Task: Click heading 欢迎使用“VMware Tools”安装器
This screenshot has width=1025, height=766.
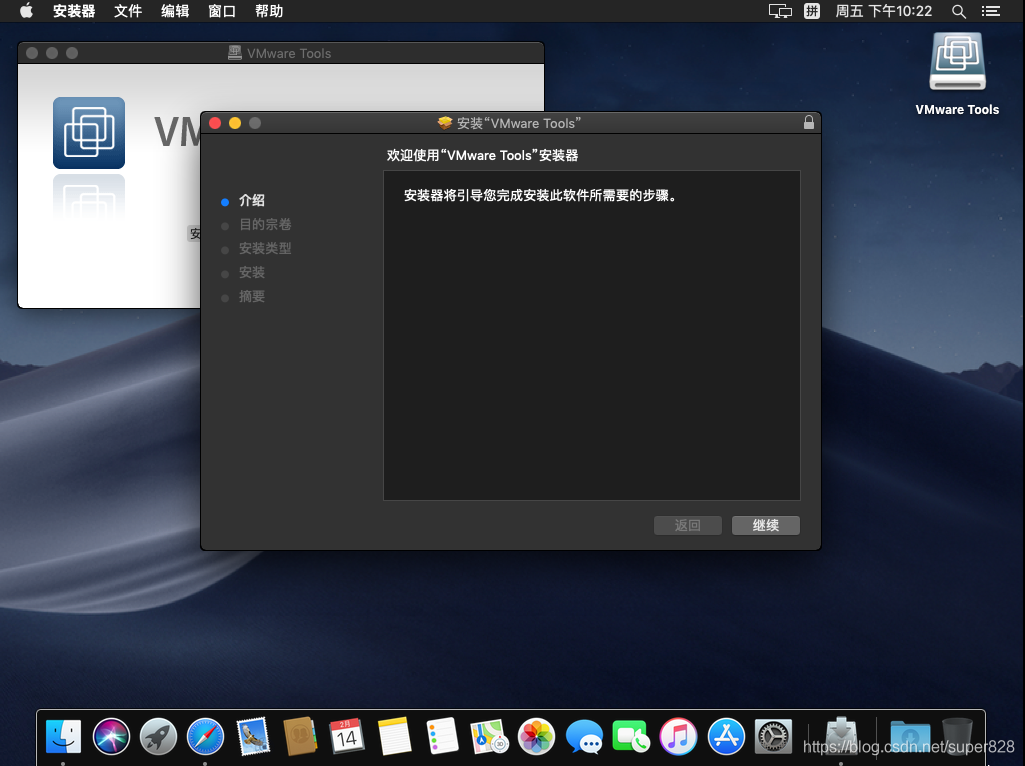Action: pyautogui.click(x=482, y=156)
